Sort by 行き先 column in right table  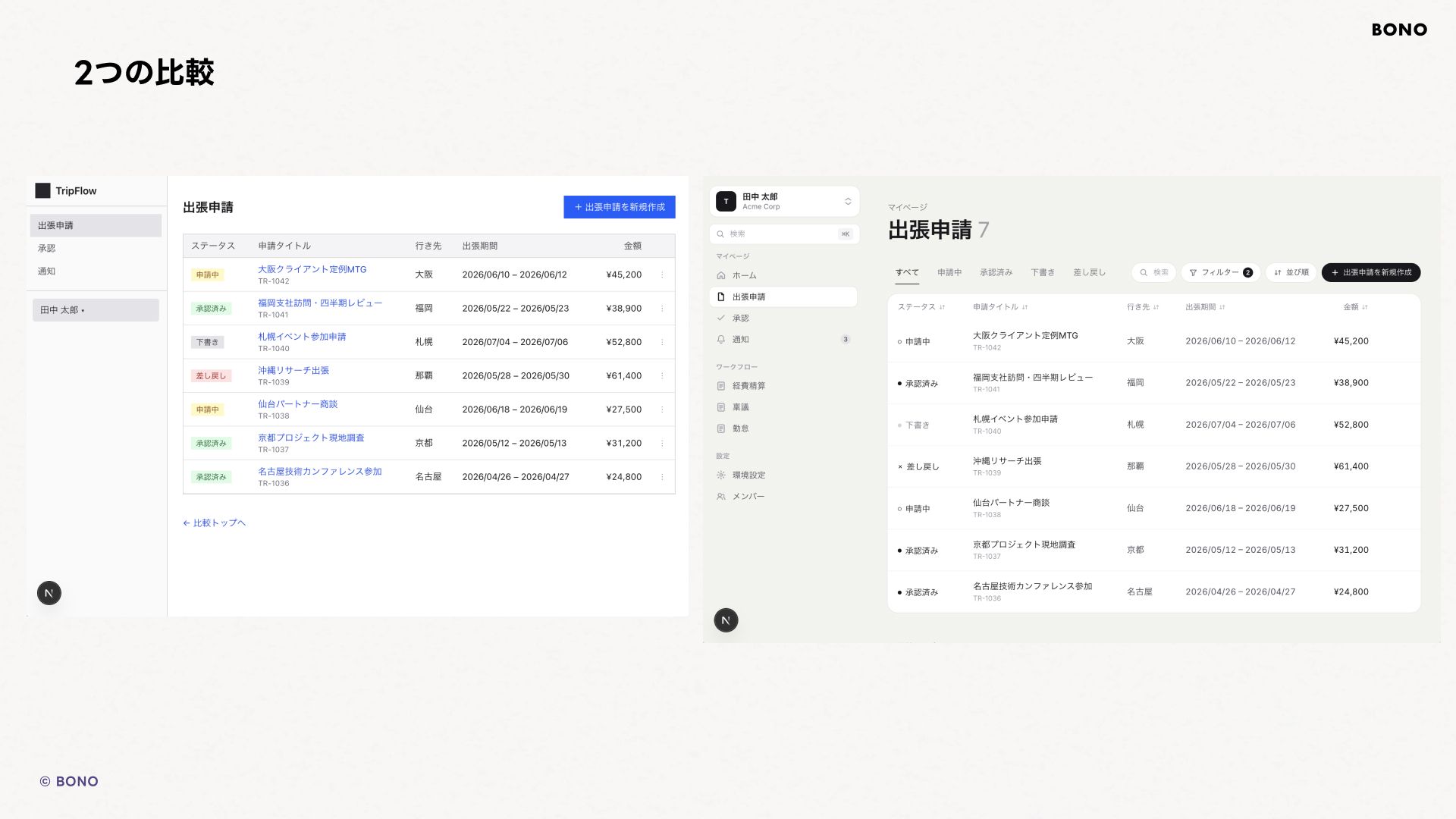click(x=1143, y=307)
